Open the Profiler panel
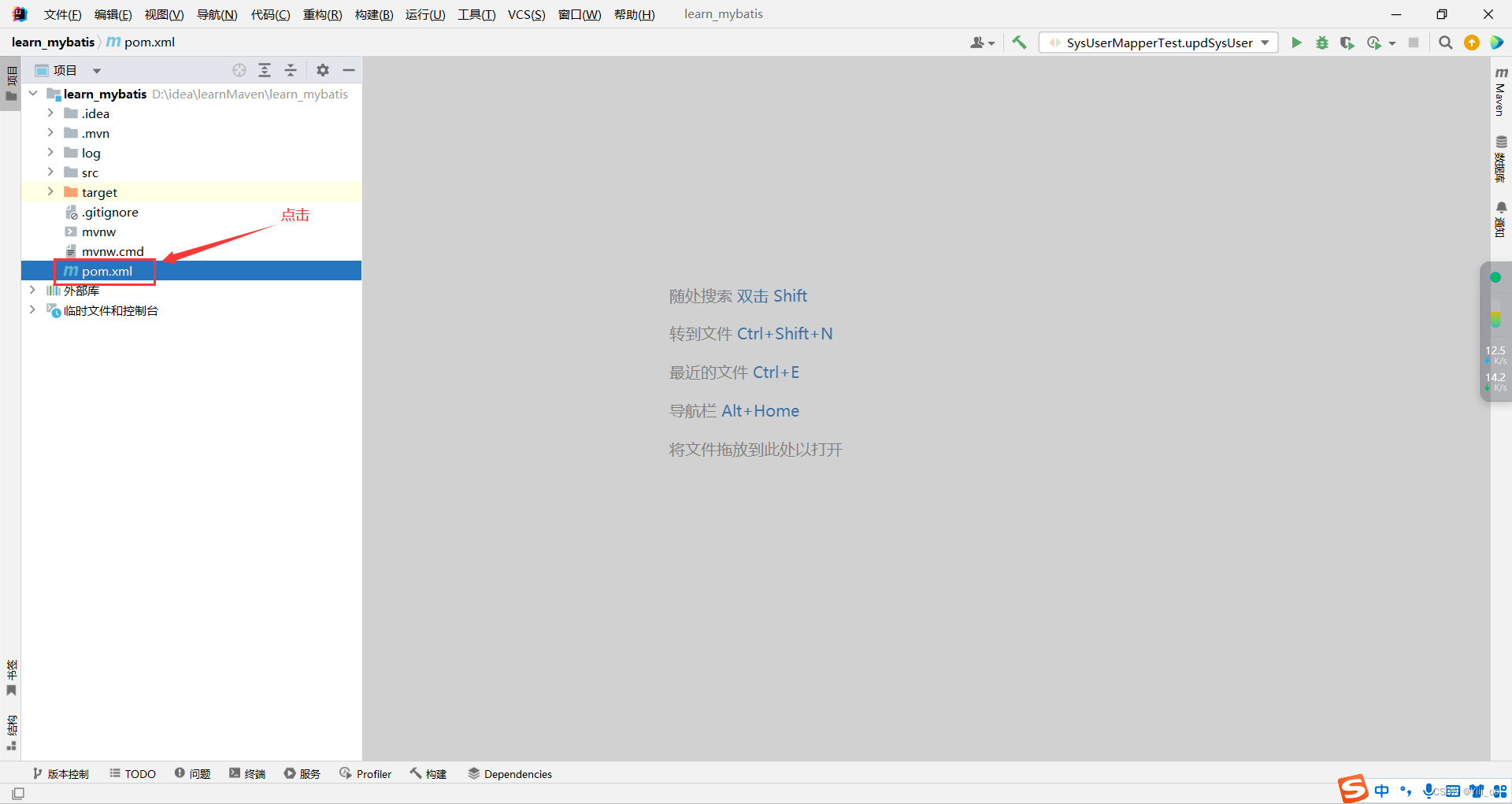1512x804 pixels. [365, 774]
